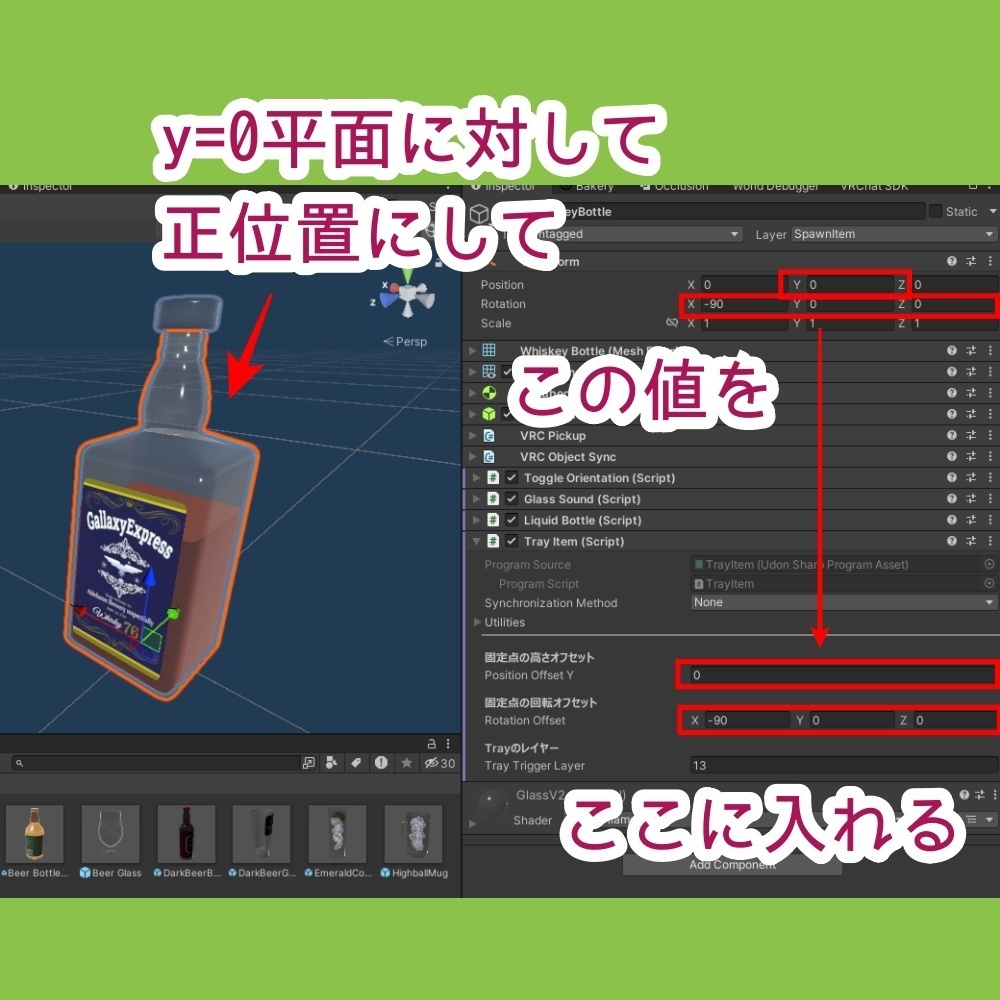Open VRC Object Sync more options
The image size is (1000, 1000).
click(990, 456)
